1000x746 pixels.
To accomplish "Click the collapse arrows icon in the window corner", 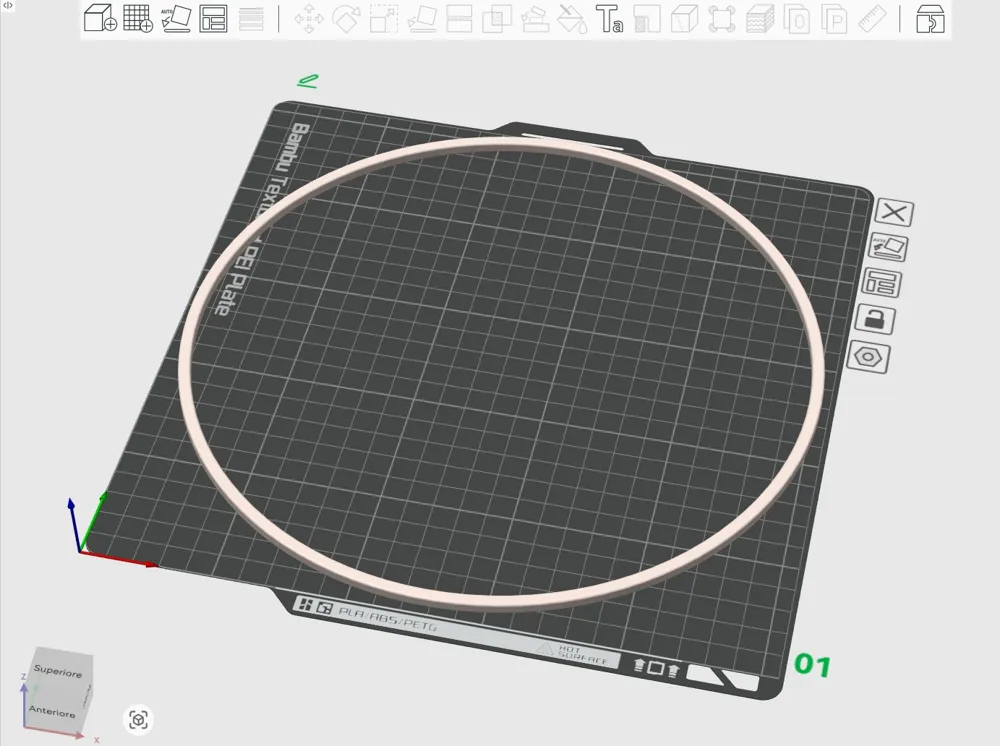I will (8, 5).
